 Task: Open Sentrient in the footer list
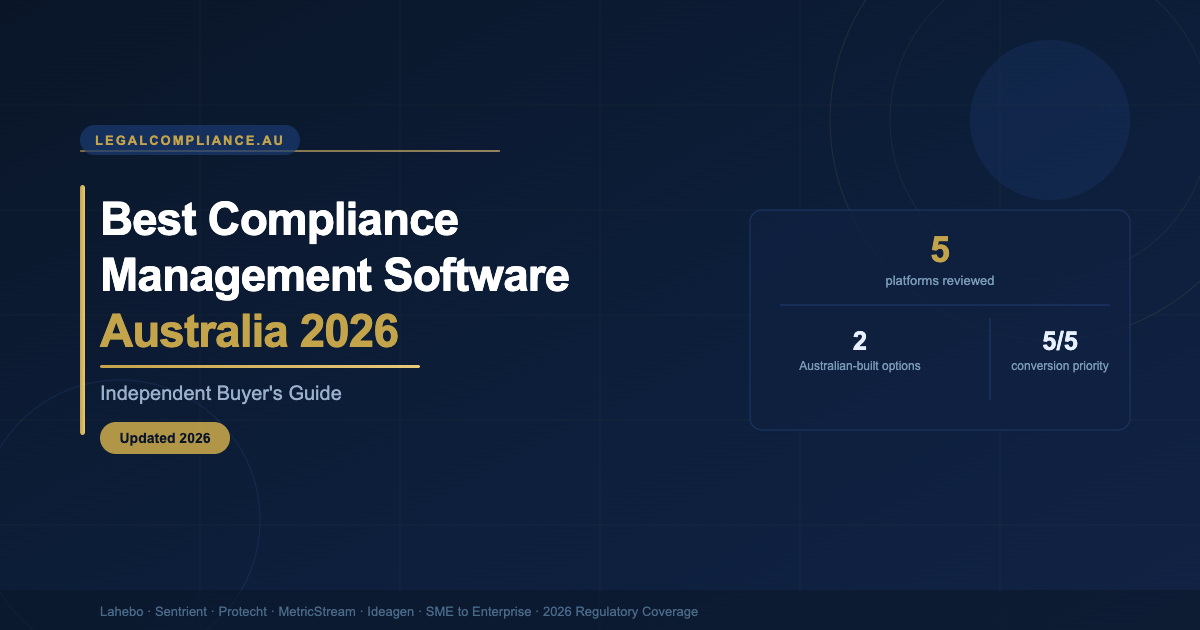(181, 611)
